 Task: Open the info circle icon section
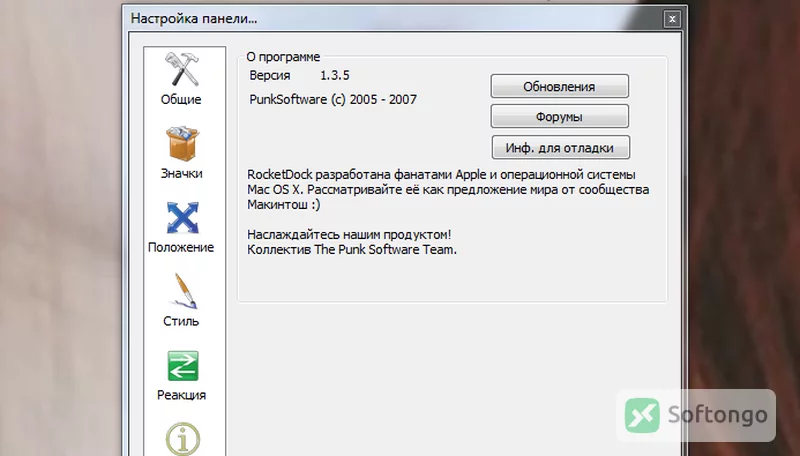183,438
